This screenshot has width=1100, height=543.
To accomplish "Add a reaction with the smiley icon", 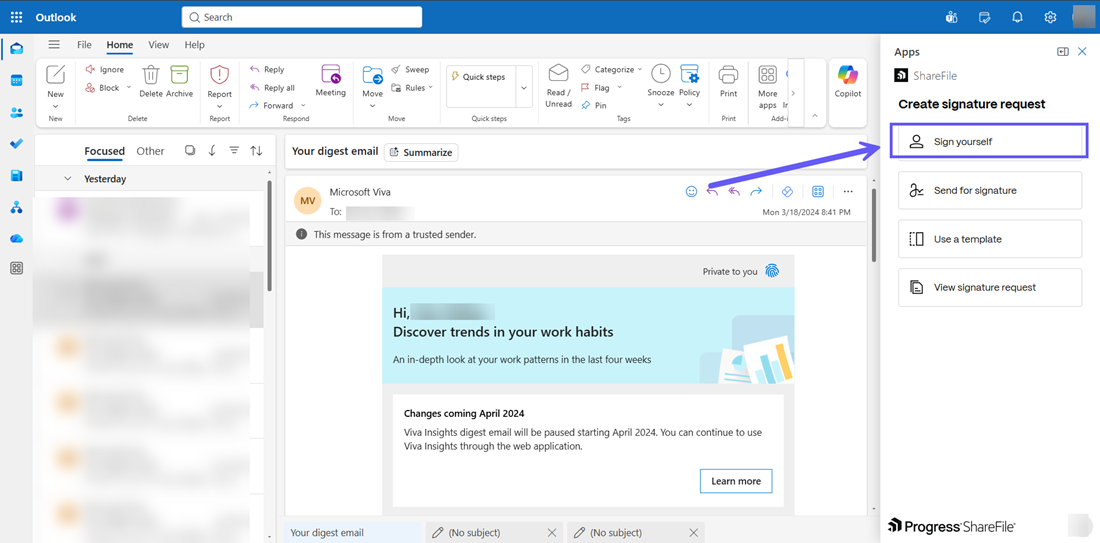I will (x=691, y=192).
